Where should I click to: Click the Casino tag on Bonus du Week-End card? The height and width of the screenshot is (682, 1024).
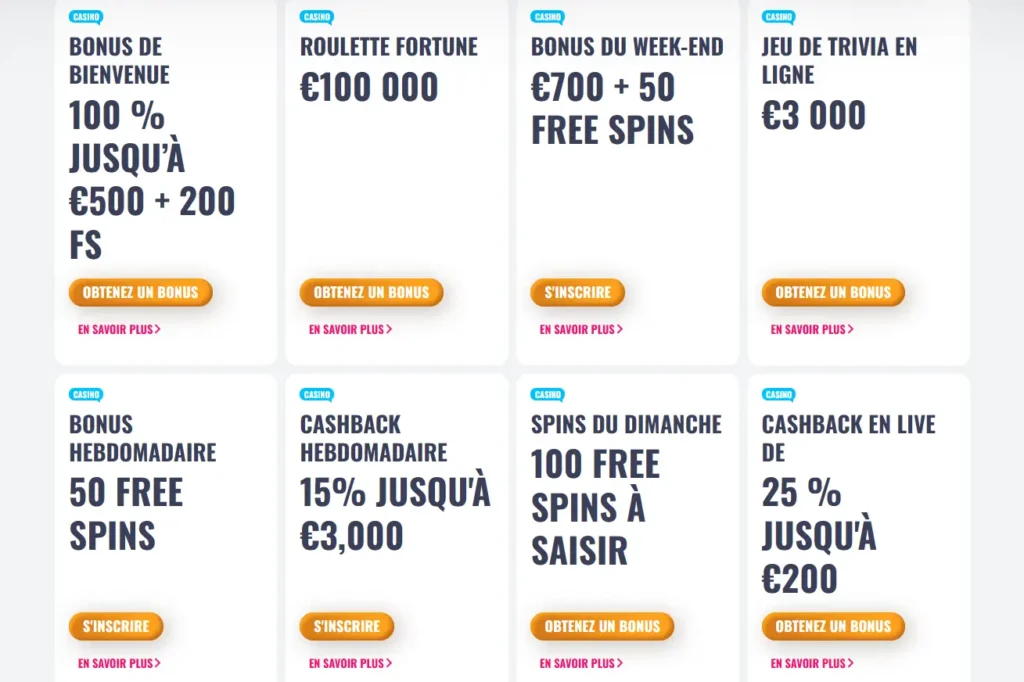click(548, 17)
